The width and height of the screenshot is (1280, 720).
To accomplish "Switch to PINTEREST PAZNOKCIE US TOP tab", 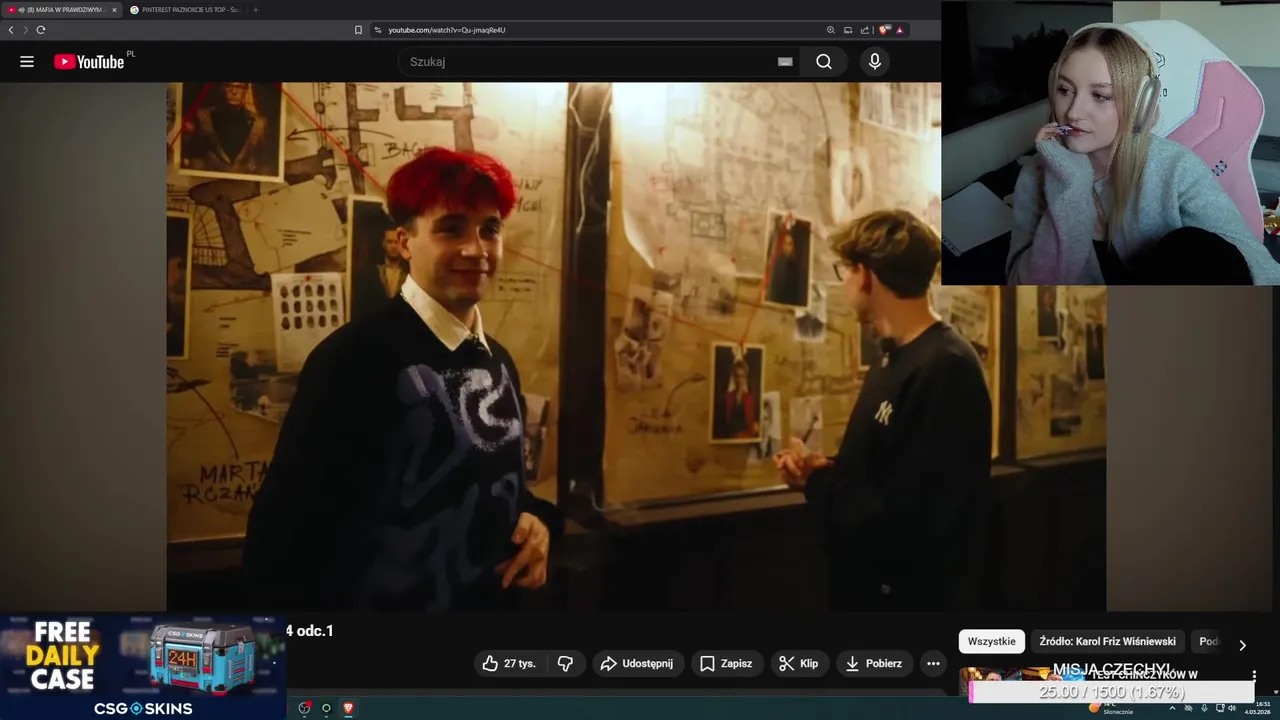I will tap(186, 10).
